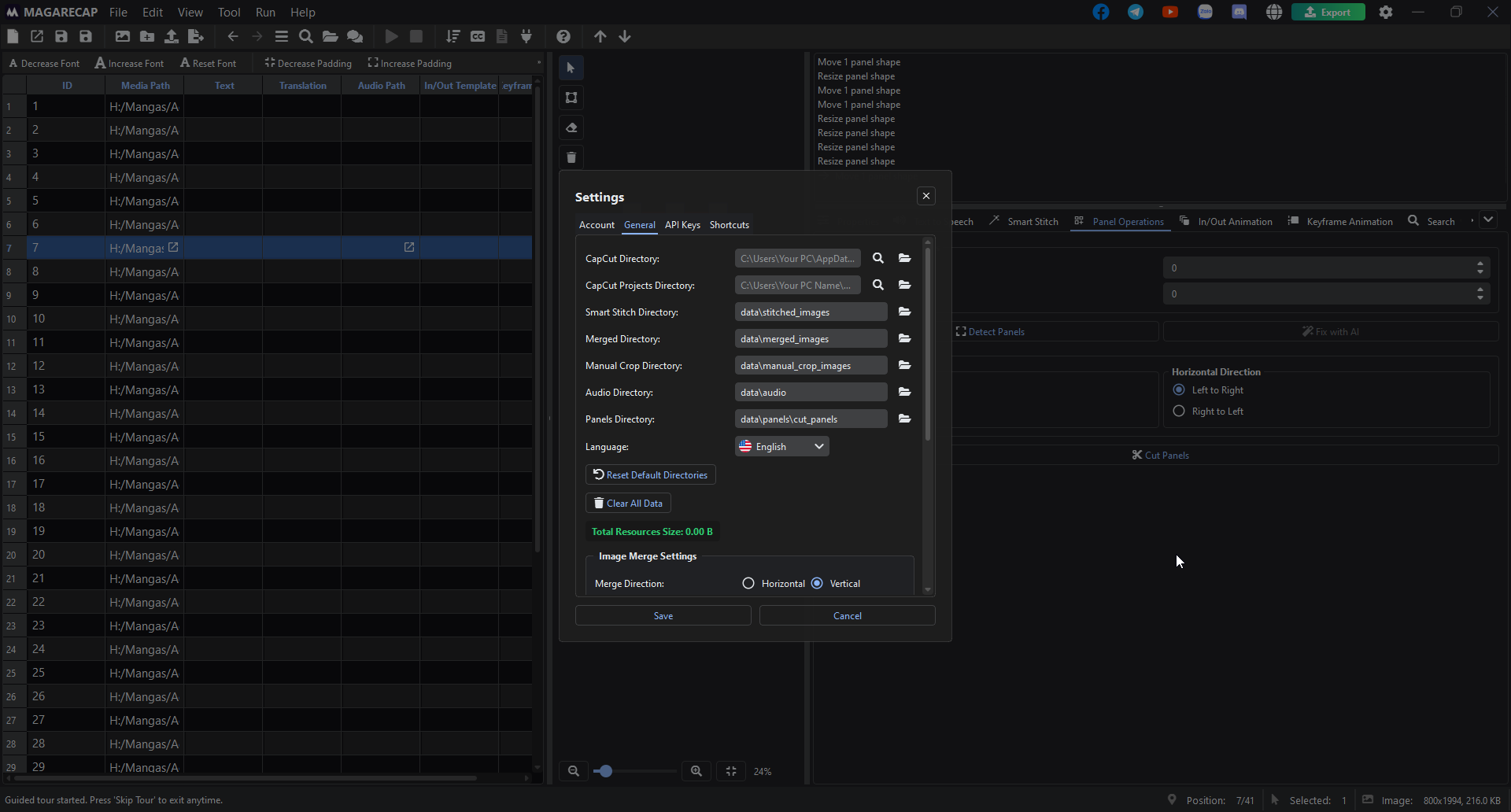Image resolution: width=1511 pixels, height=812 pixels.
Task: Click the sort descending toolbar icon
Action: click(453, 36)
